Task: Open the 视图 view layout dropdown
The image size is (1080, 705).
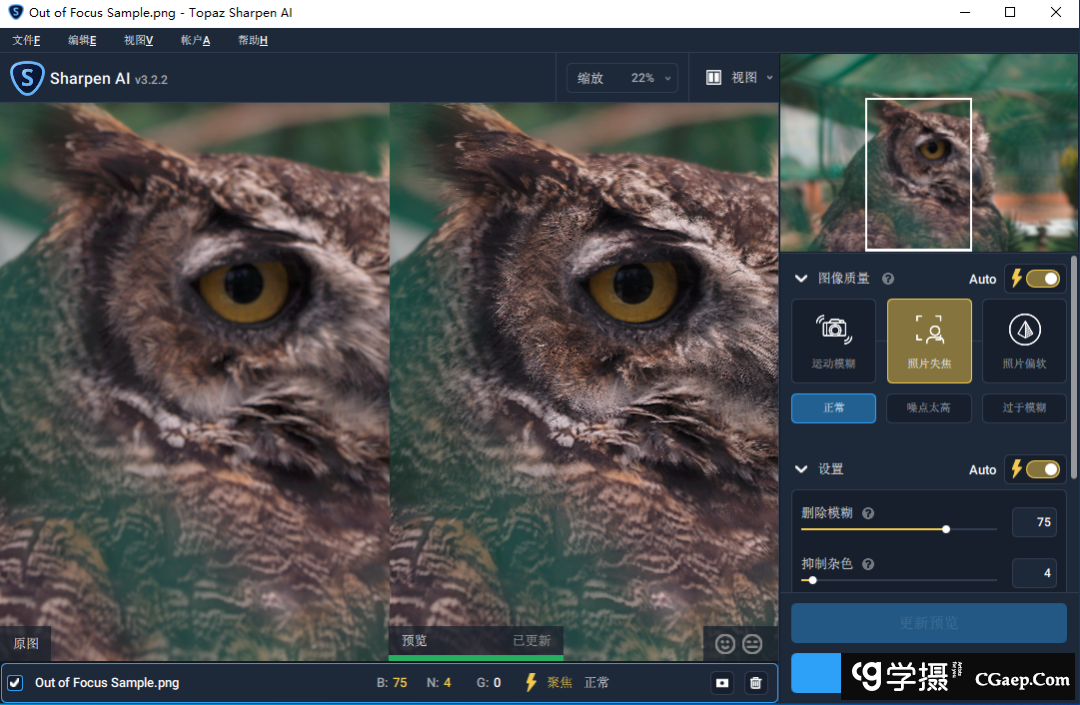Action: coord(741,78)
